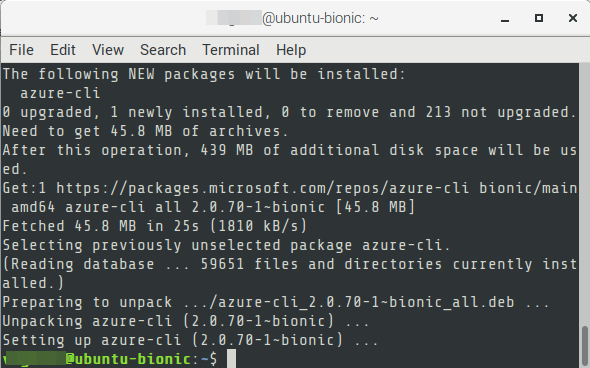
Task: Open the File menu
Action: point(21,50)
